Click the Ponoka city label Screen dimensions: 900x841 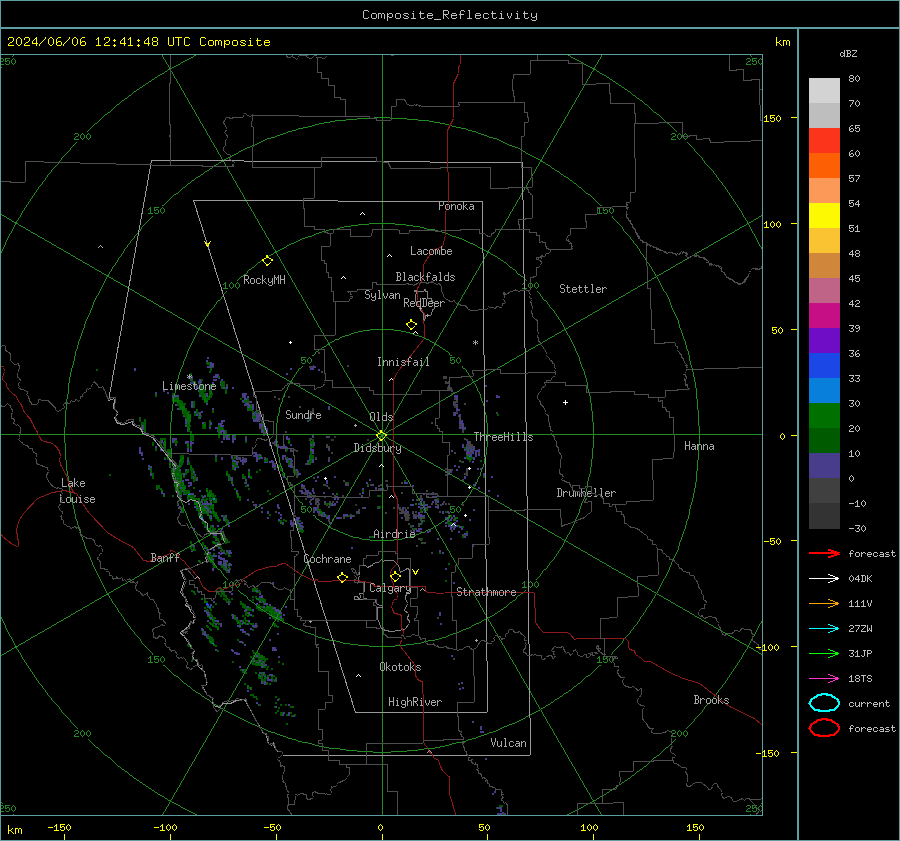pos(456,206)
